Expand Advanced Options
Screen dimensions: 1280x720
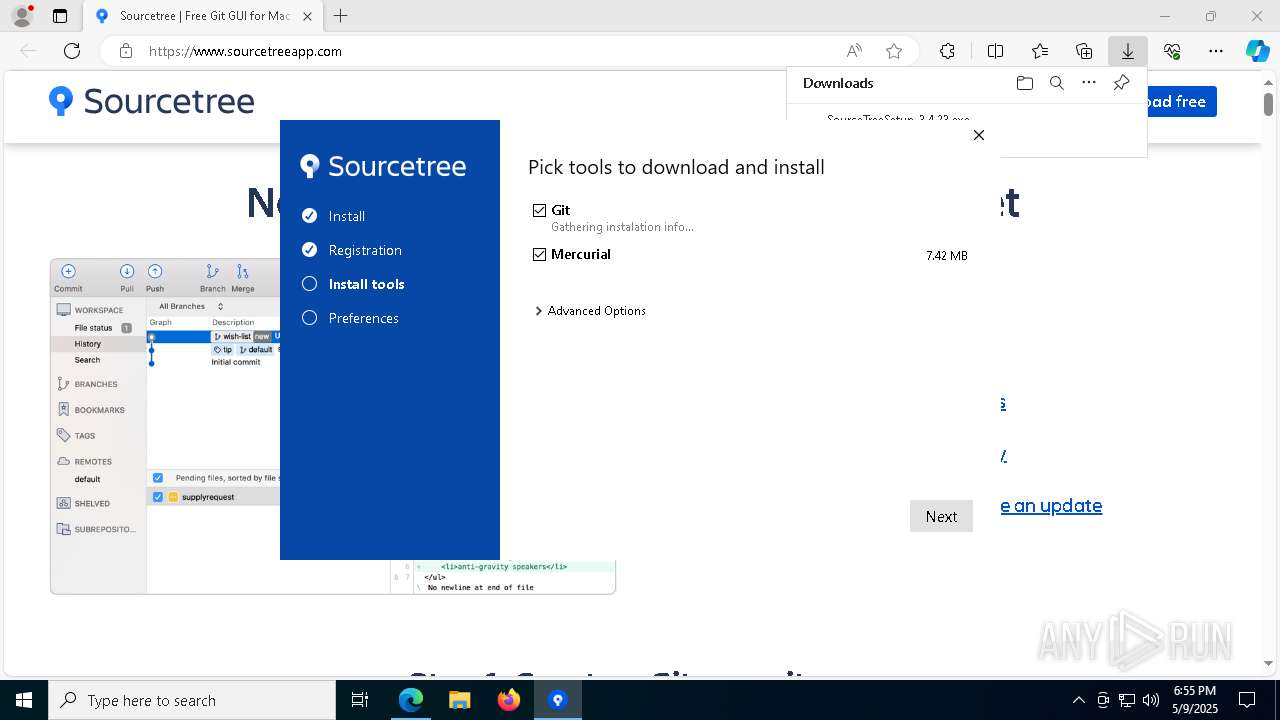point(591,311)
